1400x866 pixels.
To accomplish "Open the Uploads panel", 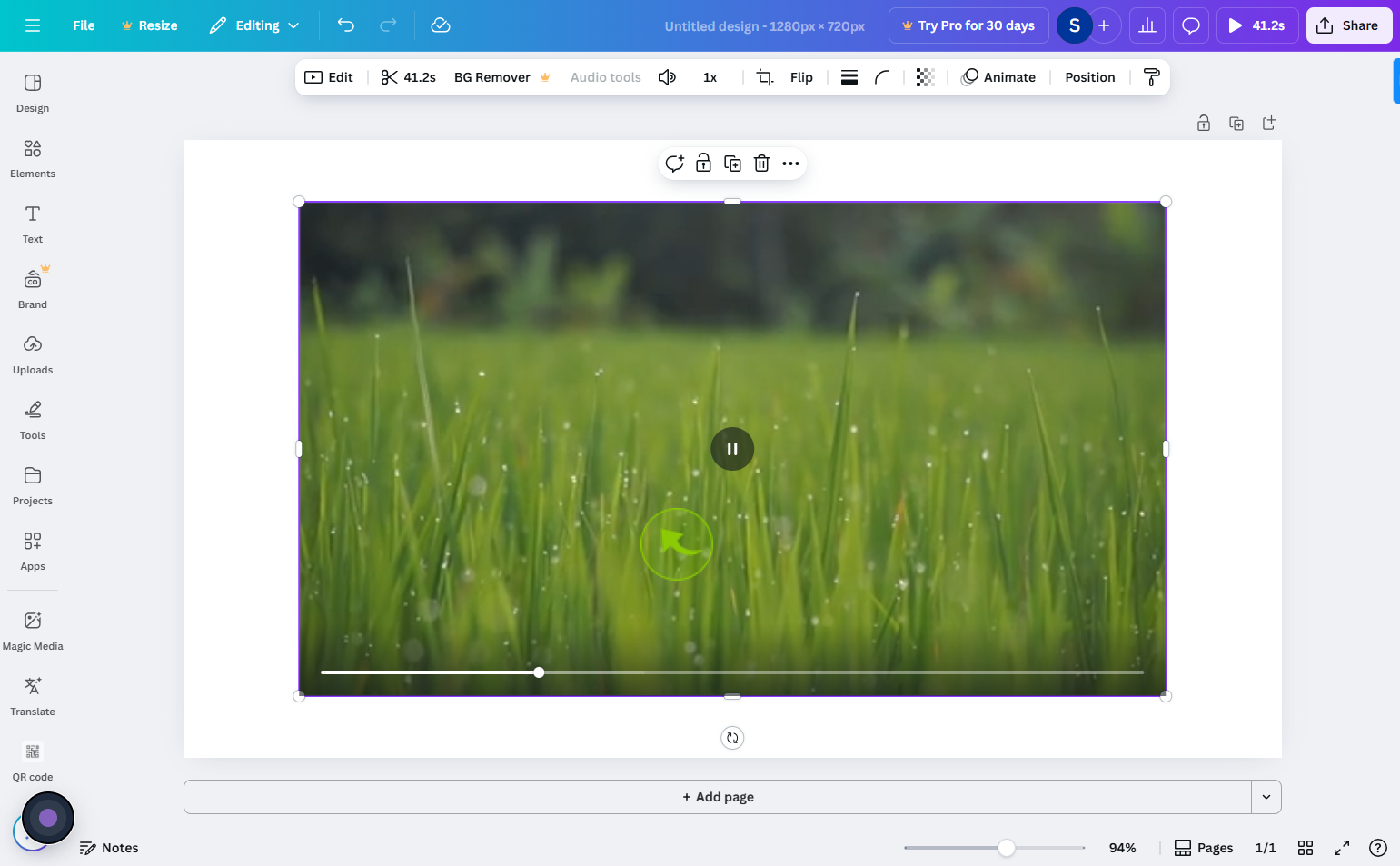I will (33, 355).
